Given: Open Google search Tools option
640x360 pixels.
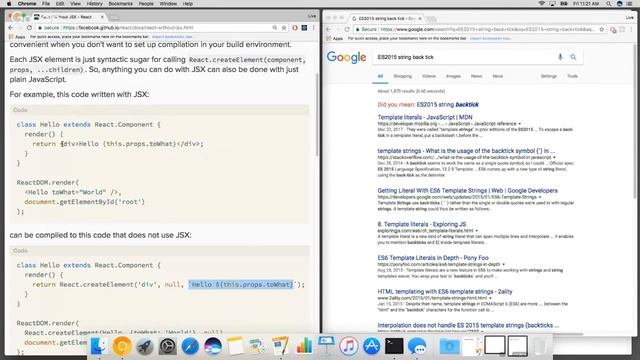Looking at the screenshot, I should [572, 76].
